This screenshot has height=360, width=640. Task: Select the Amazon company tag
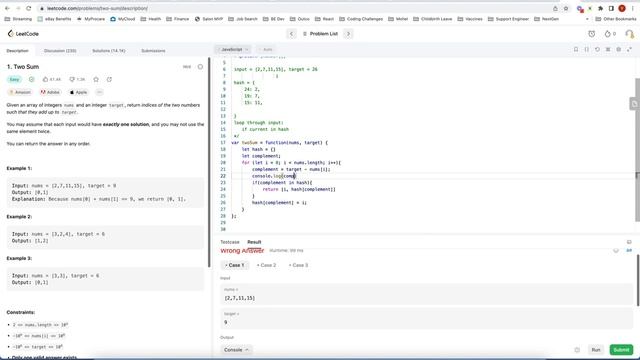tap(20, 92)
